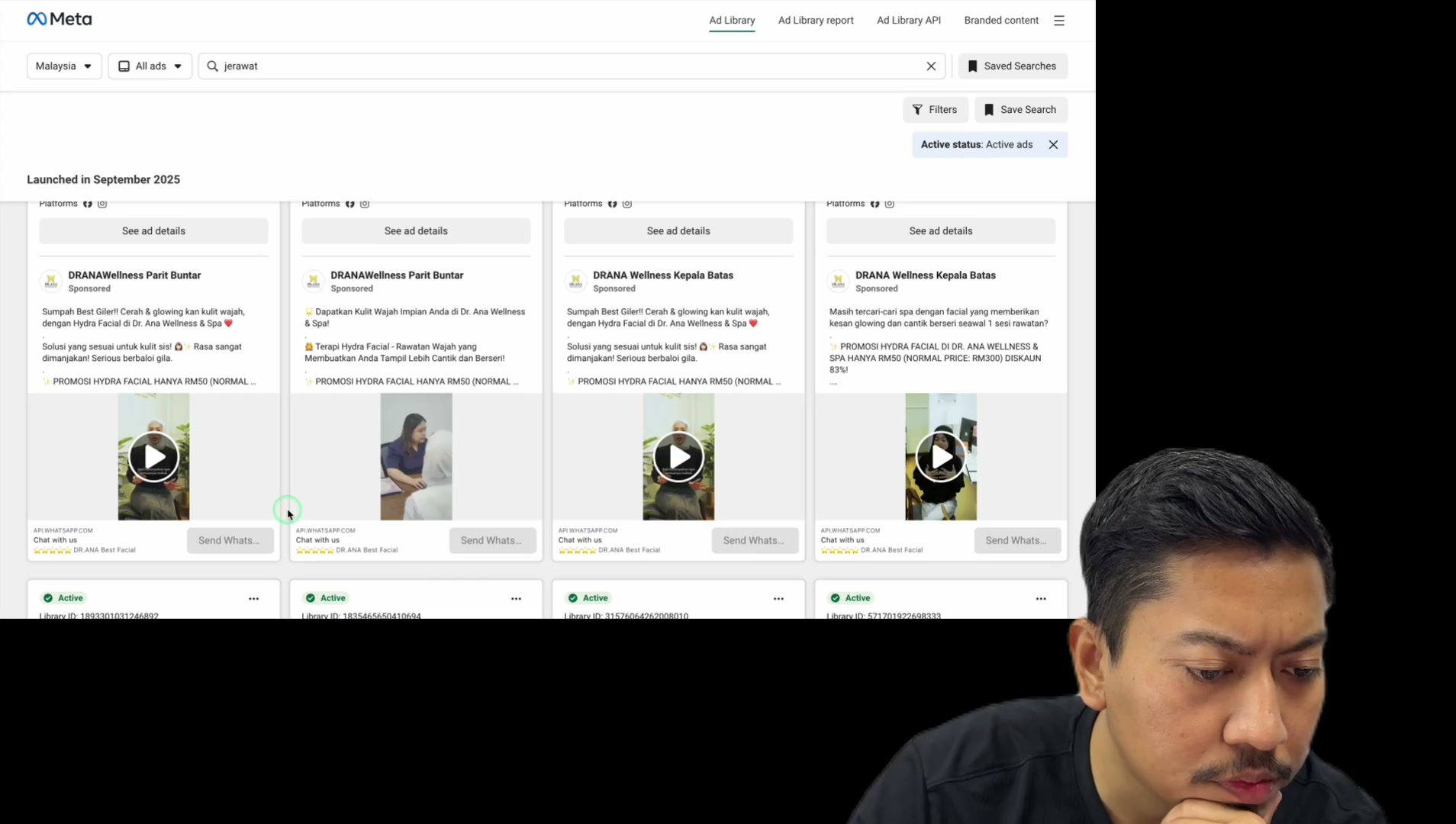Open the Filters panel
Screen dimensions: 1456x824
(x=935, y=110)
